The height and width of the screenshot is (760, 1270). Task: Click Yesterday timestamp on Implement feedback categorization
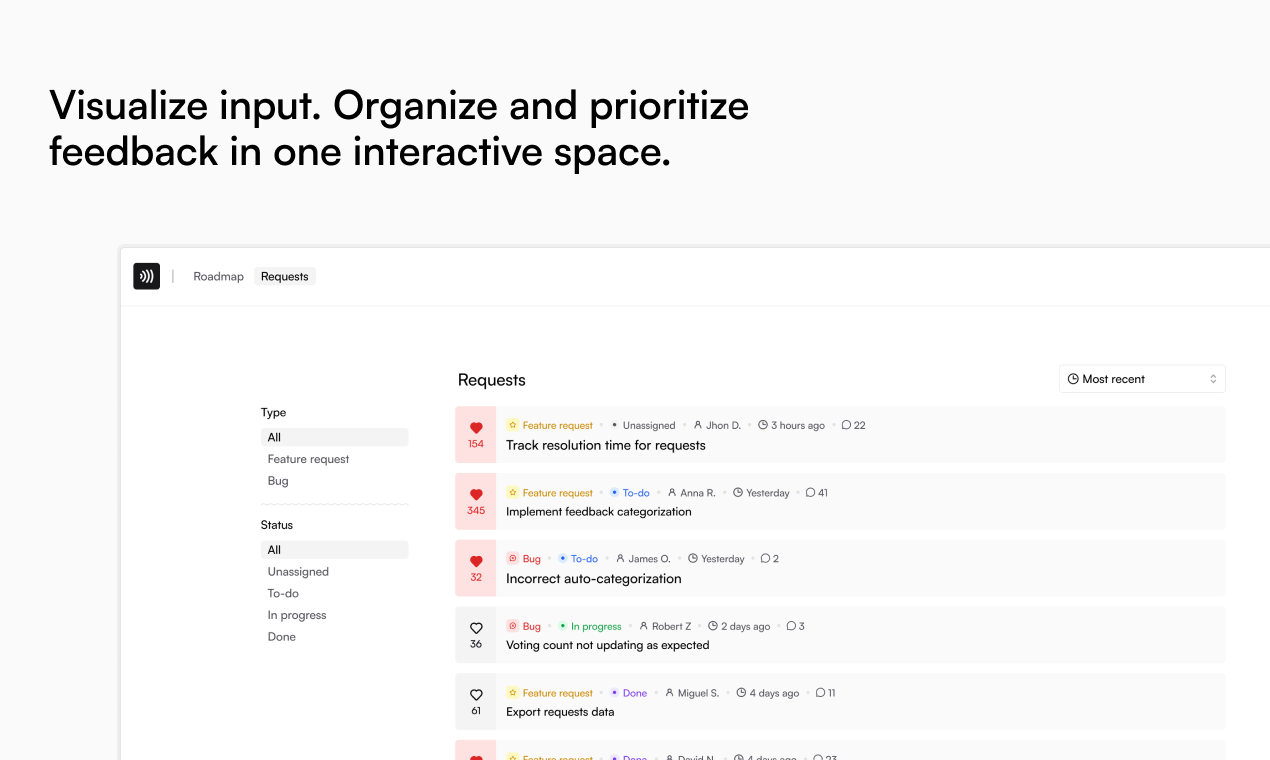pyautogui.click(x=761, y=493)
